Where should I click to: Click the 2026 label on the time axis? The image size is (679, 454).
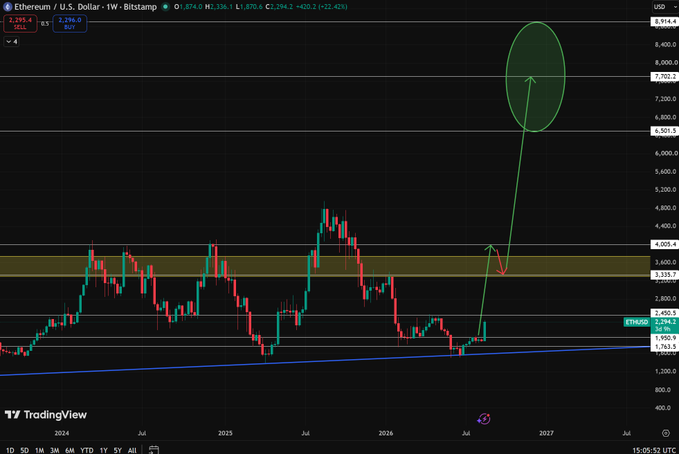(386, 433)
